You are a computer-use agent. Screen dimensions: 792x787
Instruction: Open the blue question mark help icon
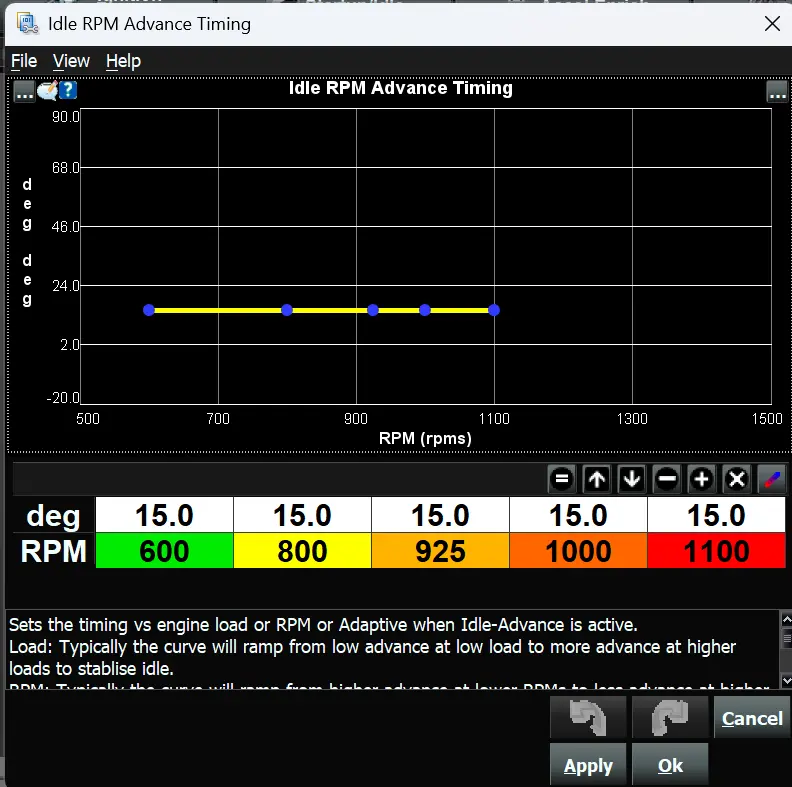pyautogui.click(x=68, y=90)
